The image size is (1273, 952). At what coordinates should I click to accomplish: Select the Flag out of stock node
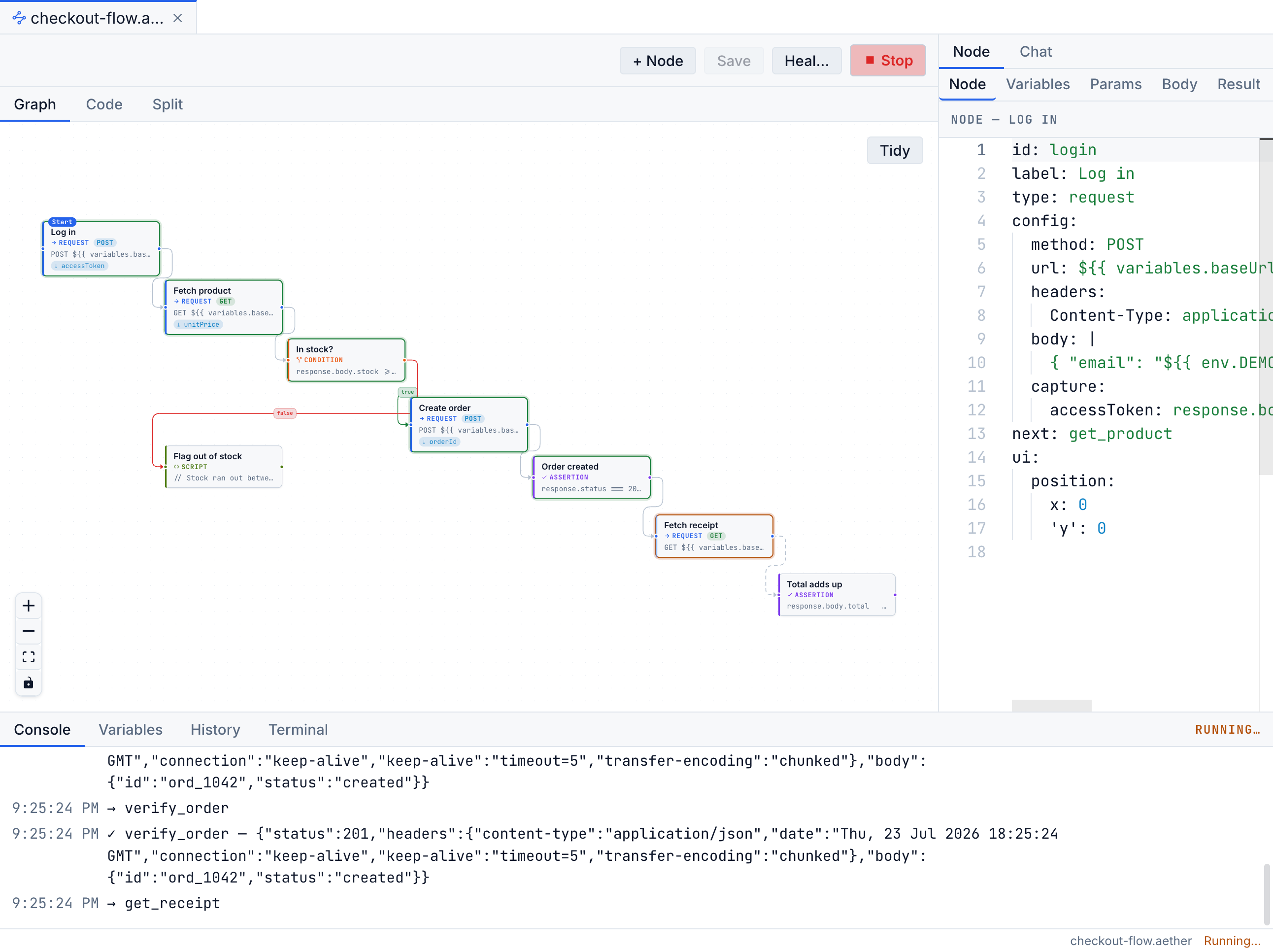[x=224, y=467]
